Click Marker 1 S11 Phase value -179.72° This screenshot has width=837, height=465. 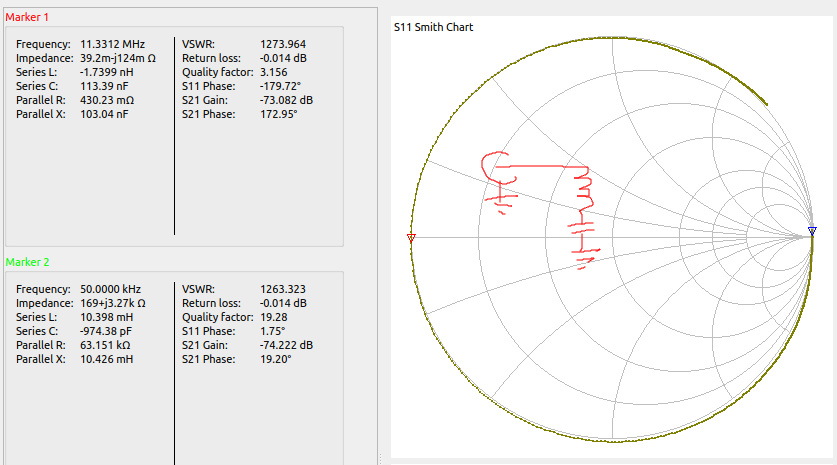(x=283, y=87)
